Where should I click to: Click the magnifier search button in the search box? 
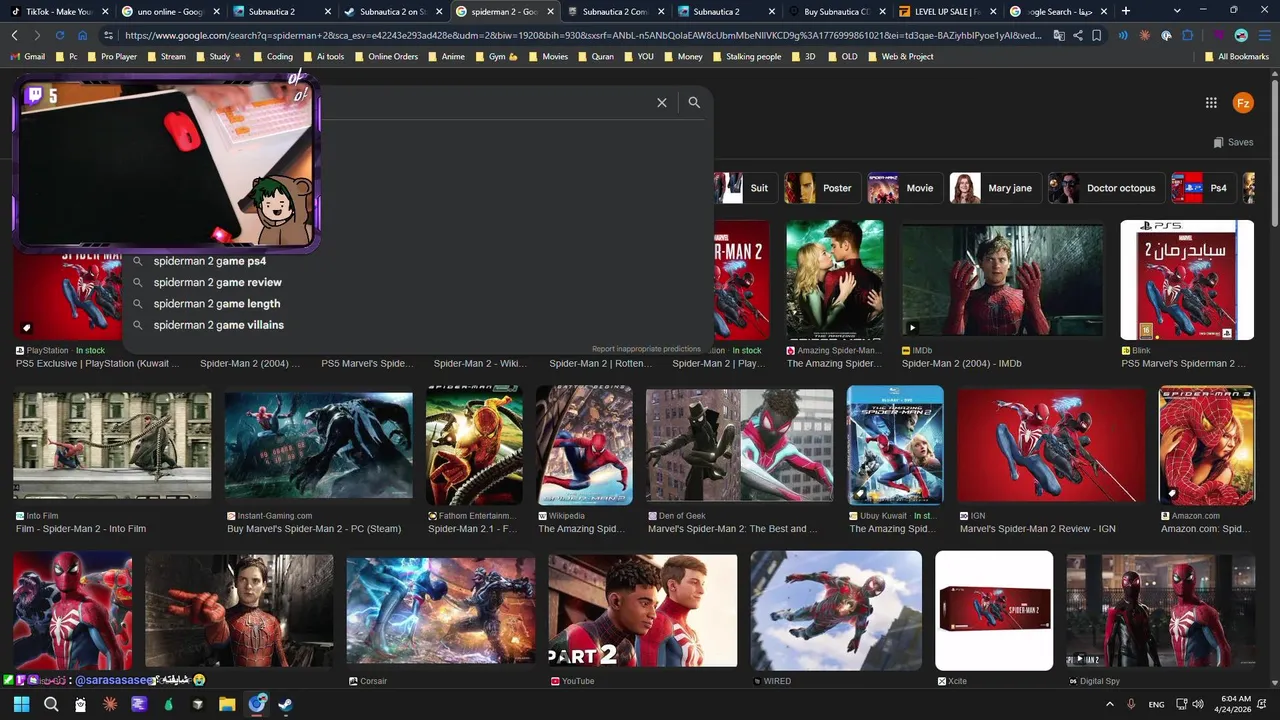click(694, 102)
